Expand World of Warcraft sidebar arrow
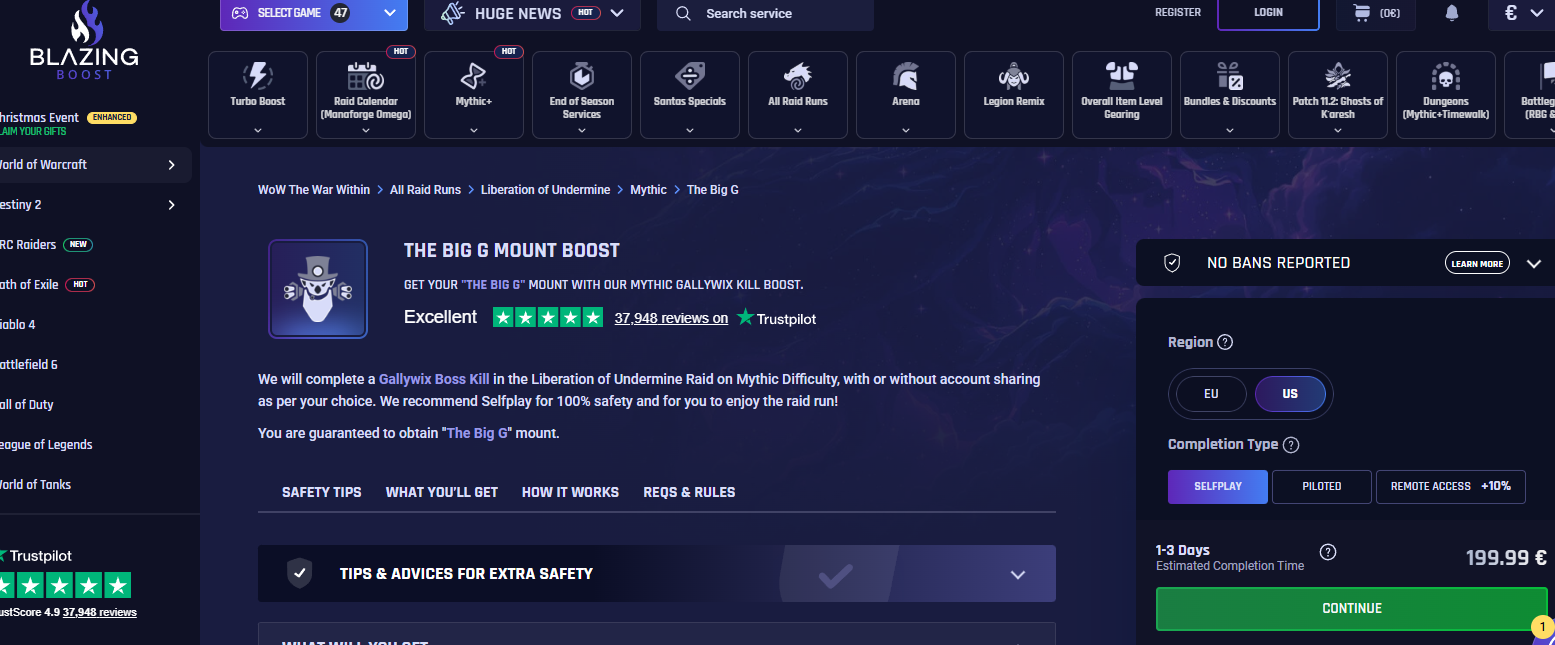Viewport: 1555px width, 645px height. [x=172, y=165]
